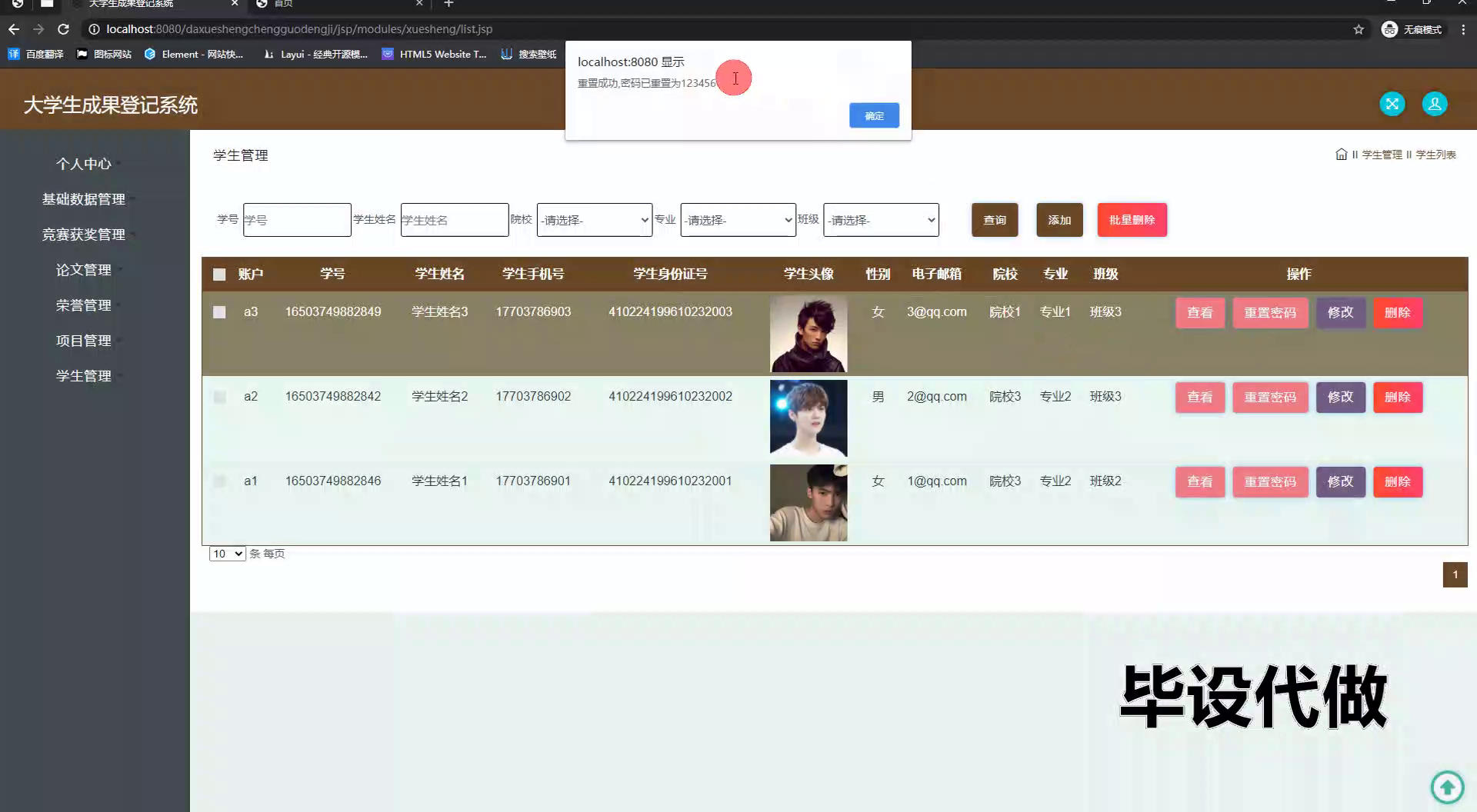Click 重置密码 for student a3

pos(1270,313)
